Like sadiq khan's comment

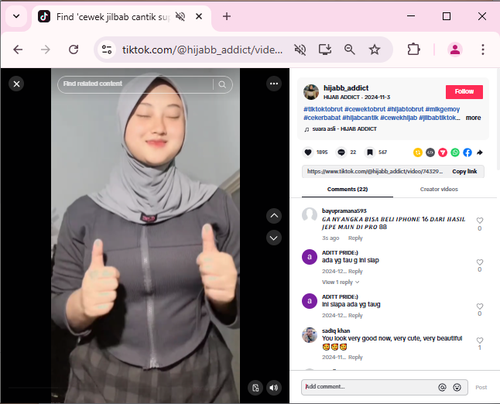(x=480, y=340)
